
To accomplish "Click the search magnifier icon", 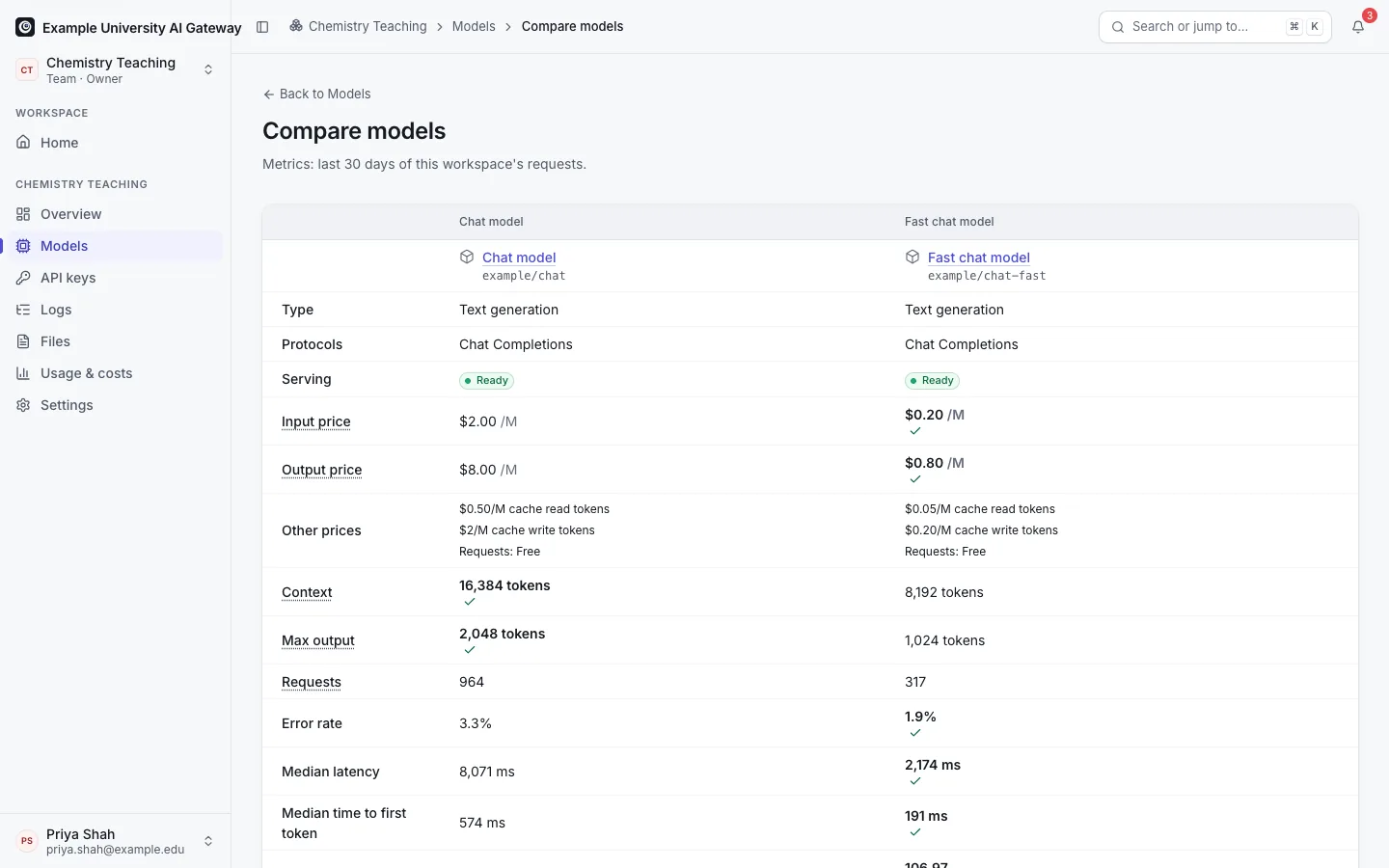I will pyautogui.click(x=1118, y=27).
